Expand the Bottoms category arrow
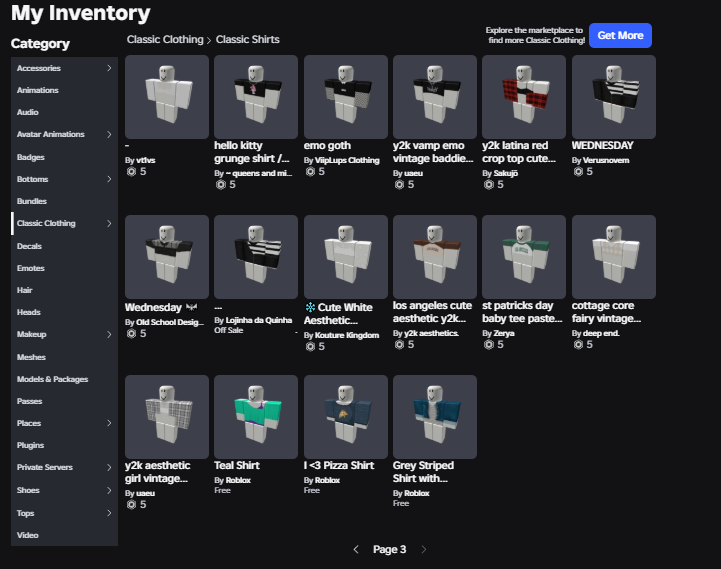 tap(109, 179)
